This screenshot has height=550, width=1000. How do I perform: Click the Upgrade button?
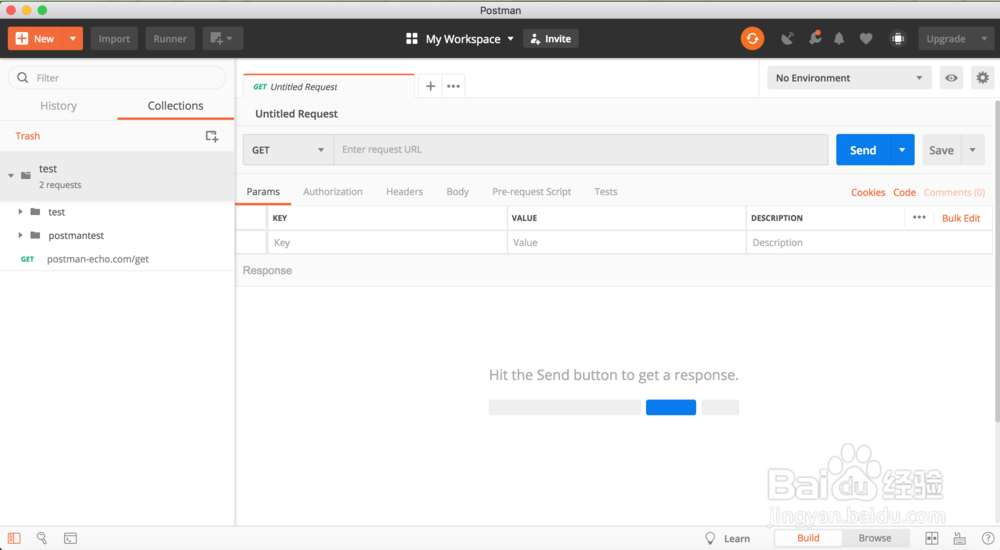946,39
